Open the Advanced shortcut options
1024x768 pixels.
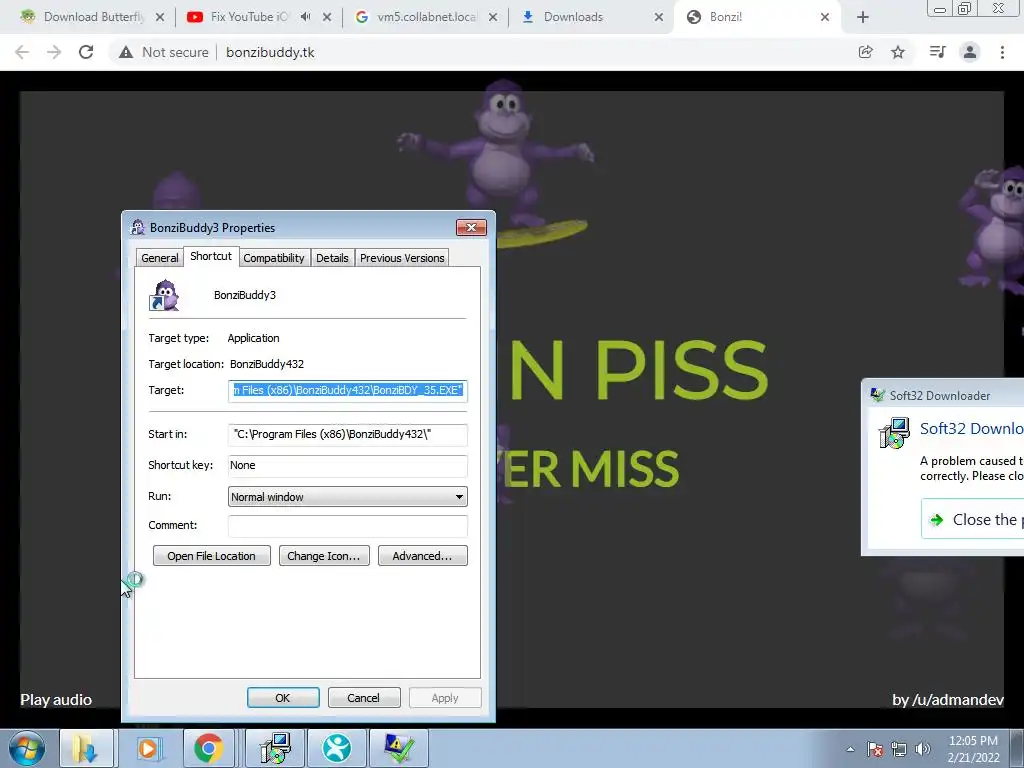(423, 556)
